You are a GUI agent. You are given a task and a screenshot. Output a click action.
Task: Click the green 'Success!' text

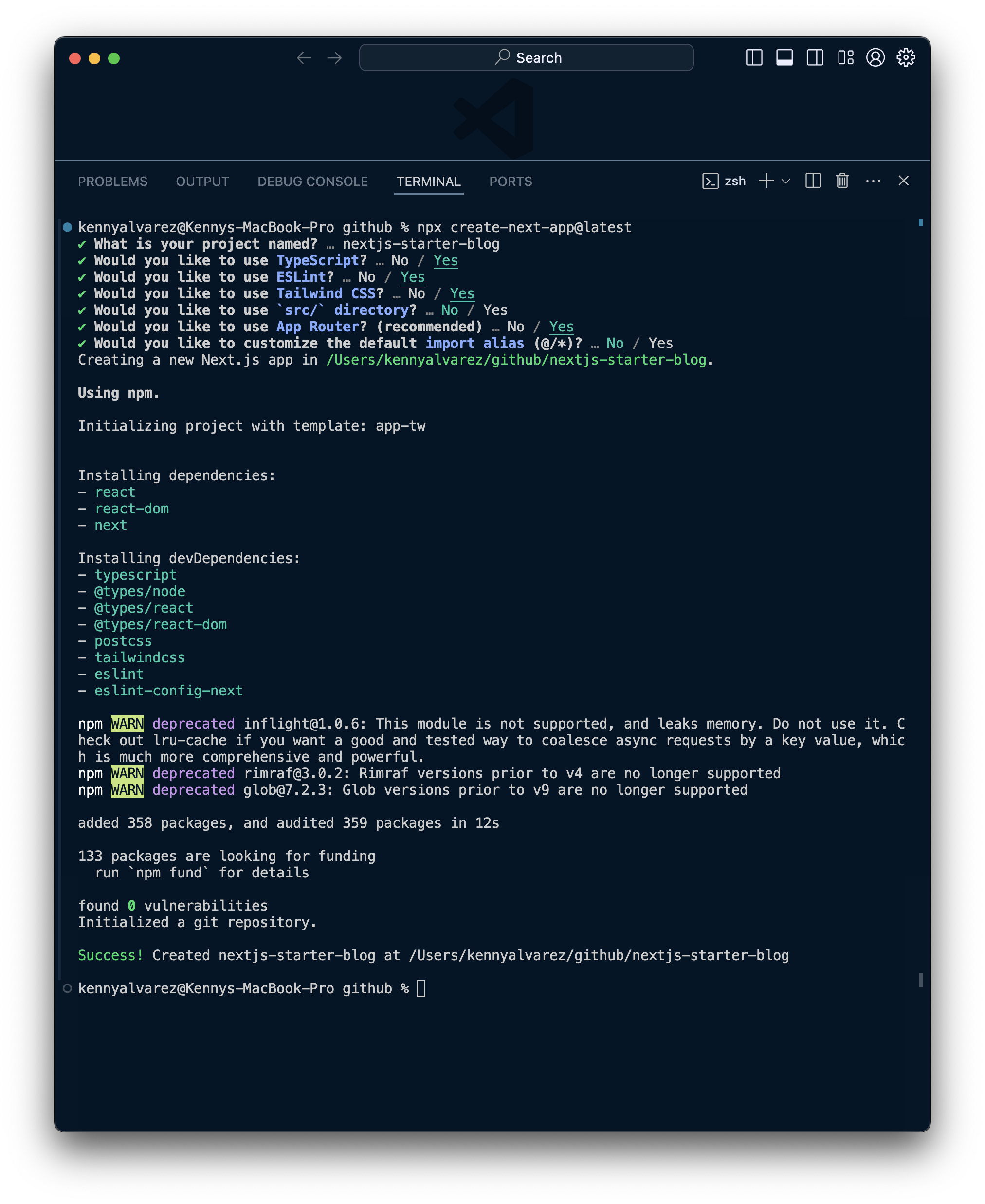pyautogui.click(x=110, y=955)
